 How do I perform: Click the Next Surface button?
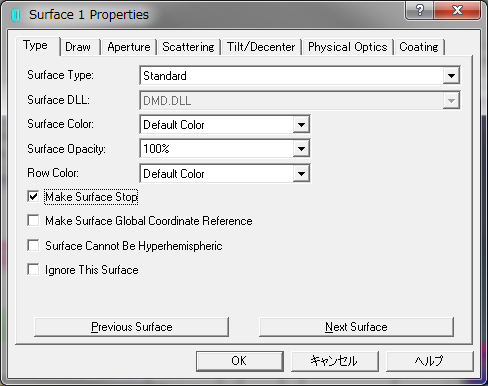click(x=356, y=327)
